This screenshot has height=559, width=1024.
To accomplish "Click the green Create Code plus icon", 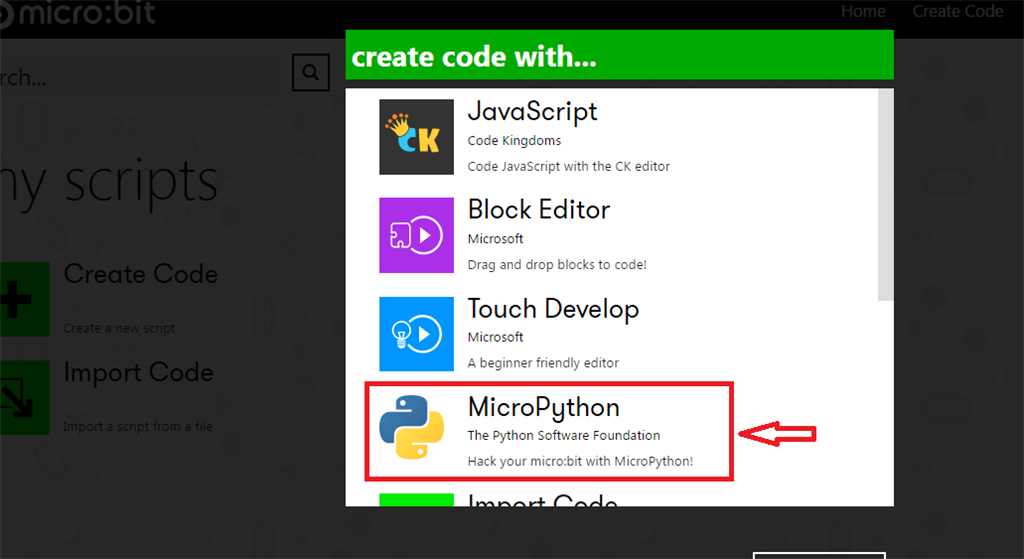I will 25,299.
